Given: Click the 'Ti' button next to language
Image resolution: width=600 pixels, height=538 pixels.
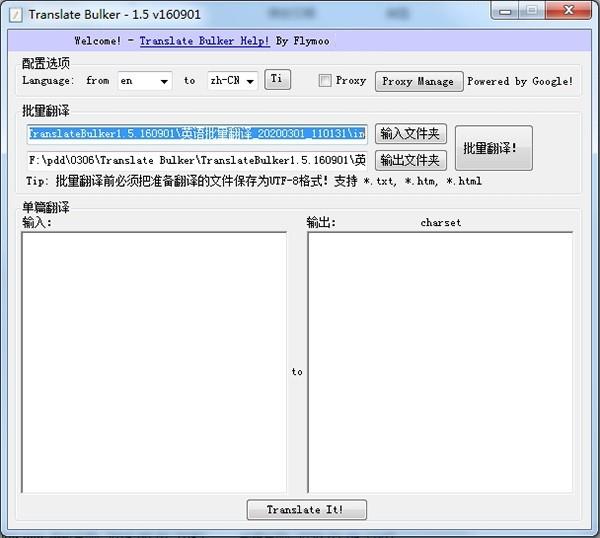Looking at the screenshot, I should 277,80.
